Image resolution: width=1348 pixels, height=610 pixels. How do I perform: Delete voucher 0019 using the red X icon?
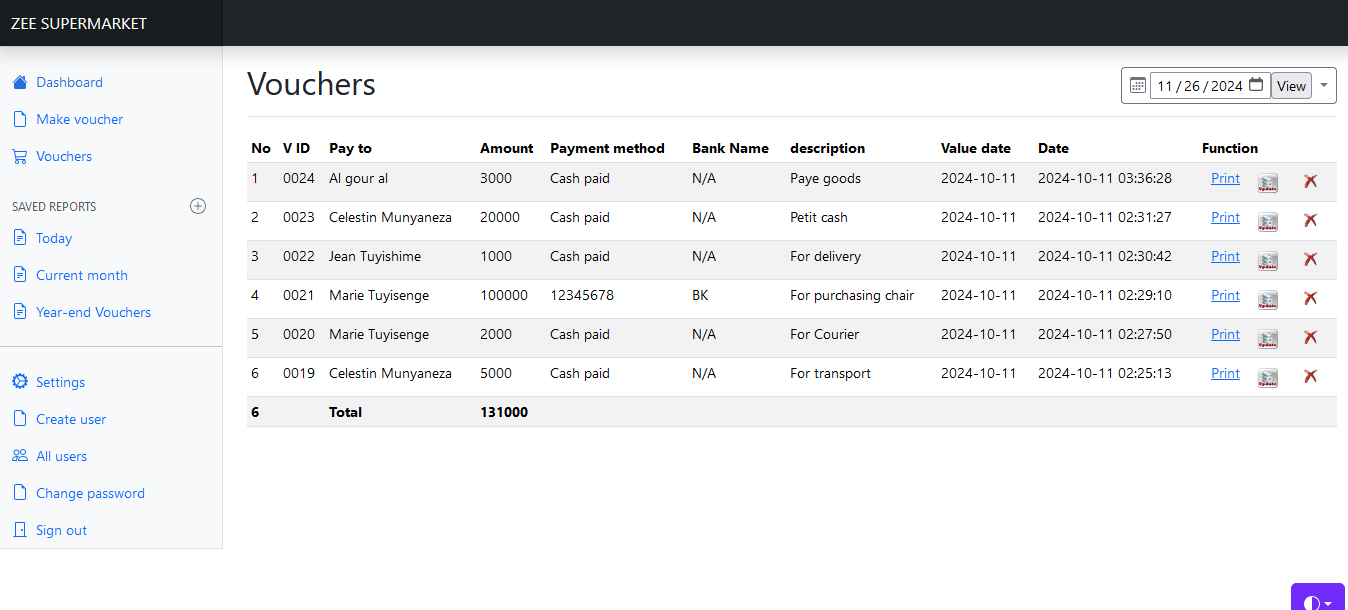(1310, 376)
